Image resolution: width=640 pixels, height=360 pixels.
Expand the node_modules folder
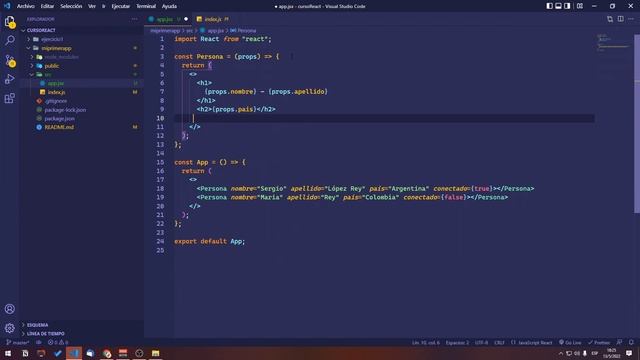point(82,57)
